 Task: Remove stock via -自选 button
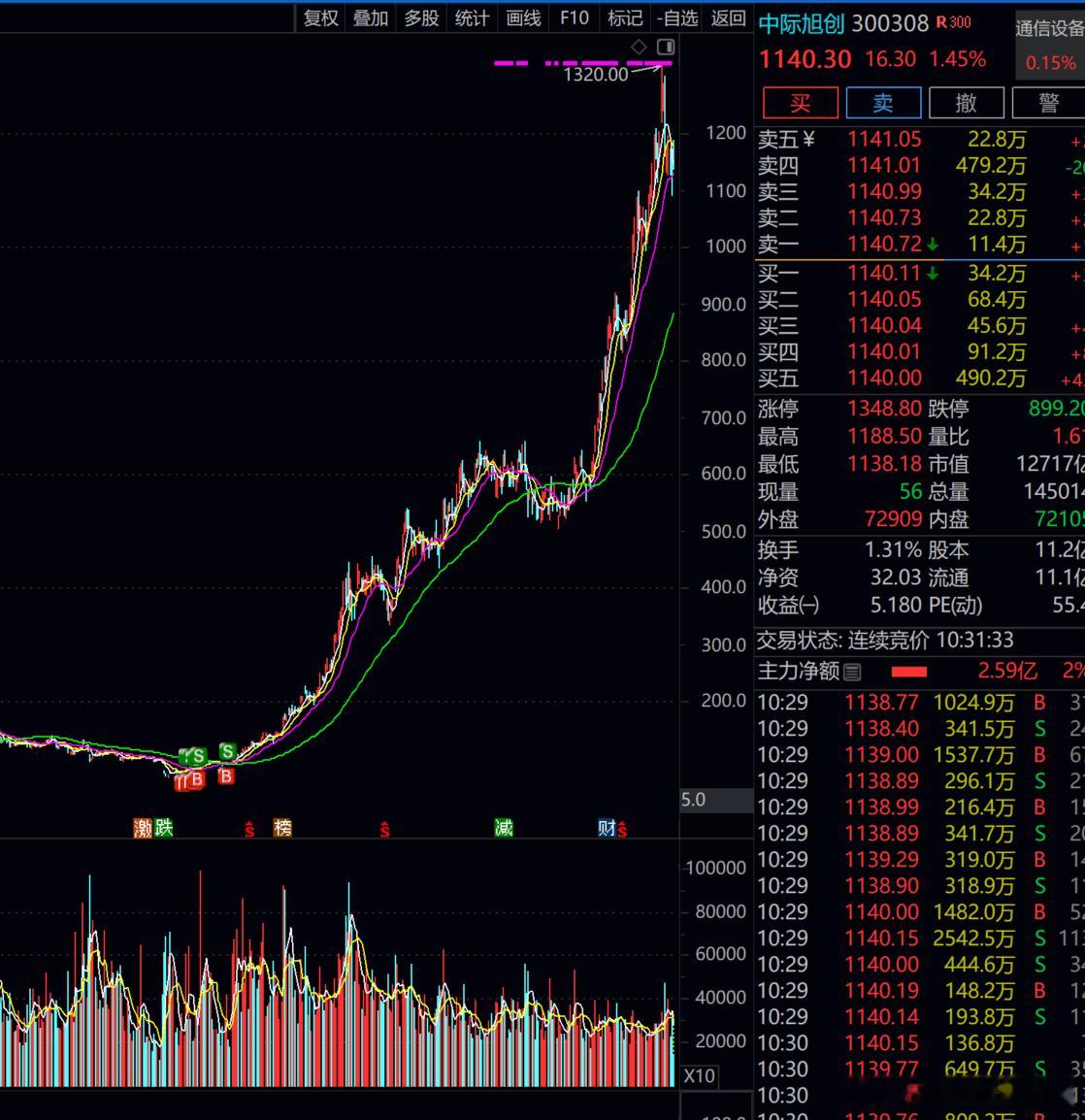[x=677, y=17]
